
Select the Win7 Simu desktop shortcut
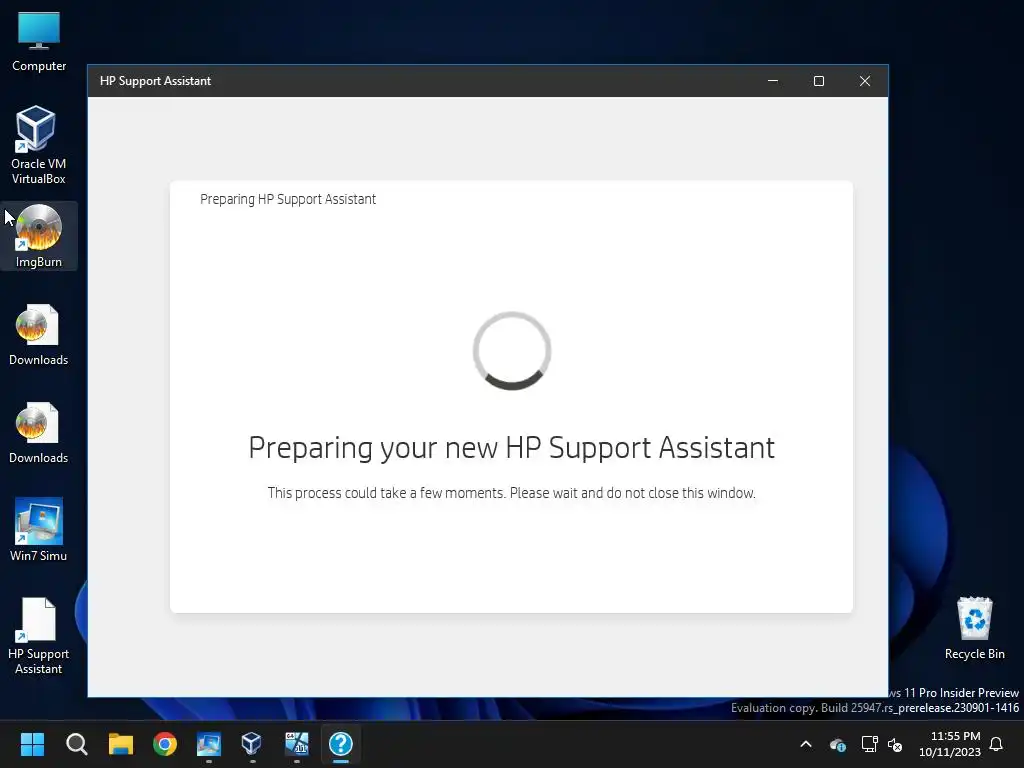pyautogui.click(x=39, y=530)
